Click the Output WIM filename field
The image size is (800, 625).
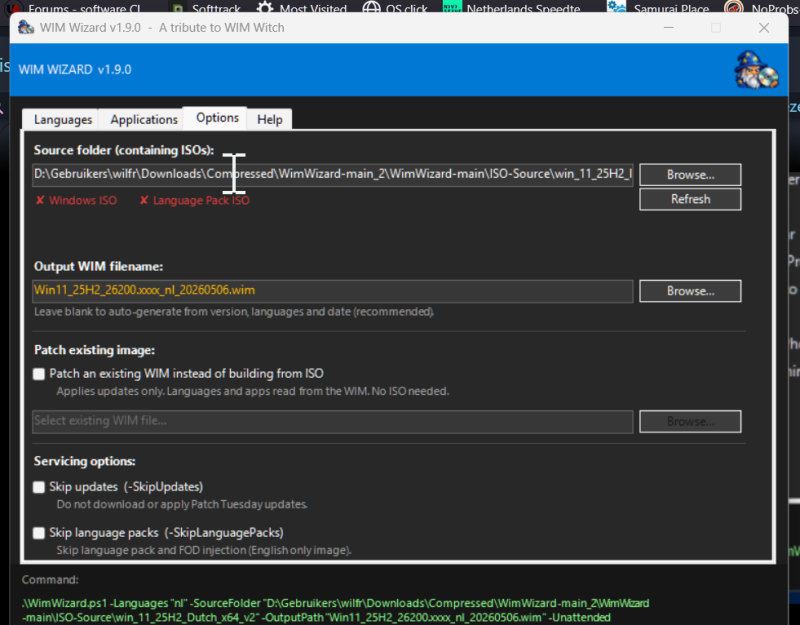click(x=333, y=291)
